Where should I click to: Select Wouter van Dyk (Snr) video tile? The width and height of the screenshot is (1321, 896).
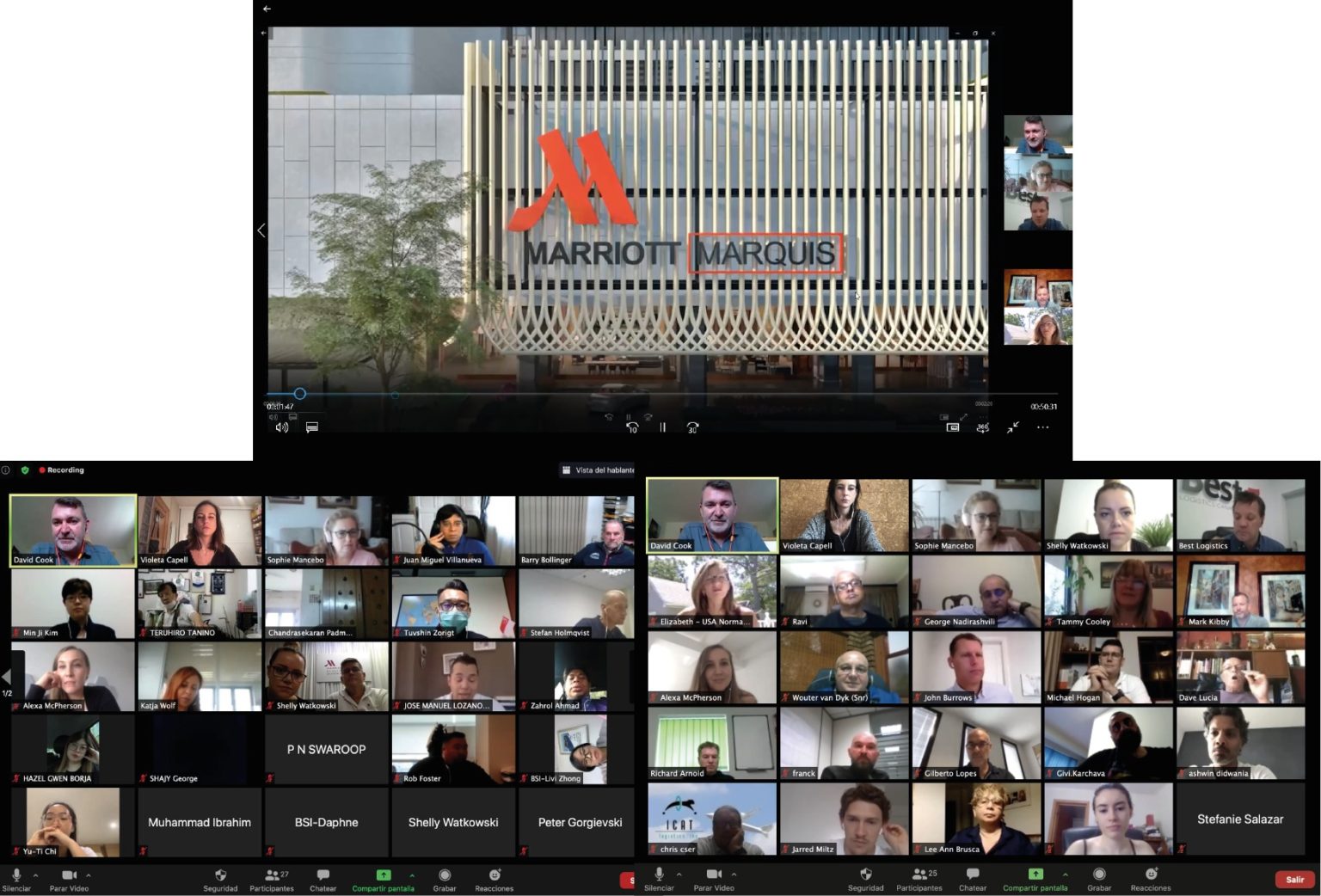tap(844, 667)
